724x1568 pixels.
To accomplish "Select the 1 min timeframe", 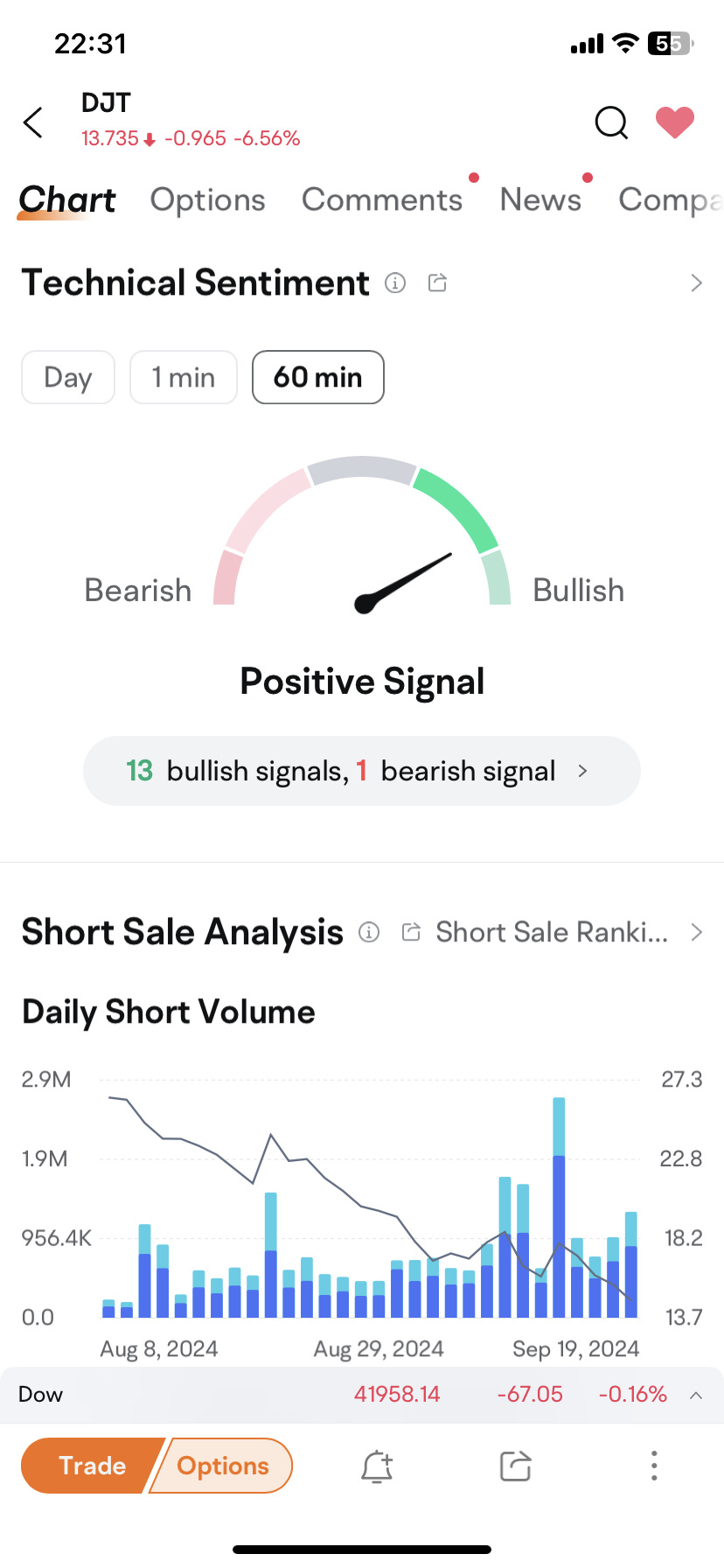I will coord(184,377).
